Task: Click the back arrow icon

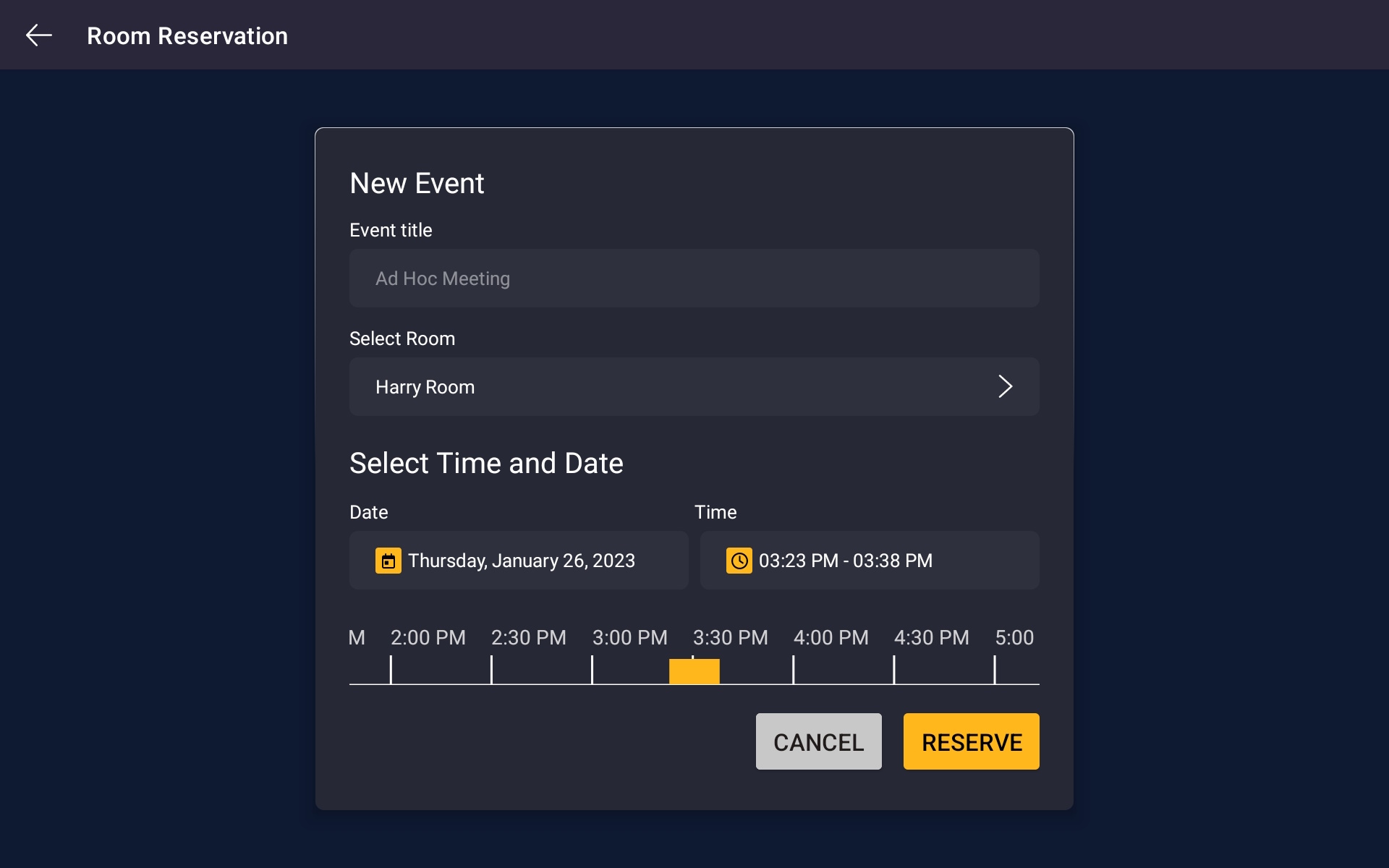Action: pyautogui.click(x=39, y=34)
